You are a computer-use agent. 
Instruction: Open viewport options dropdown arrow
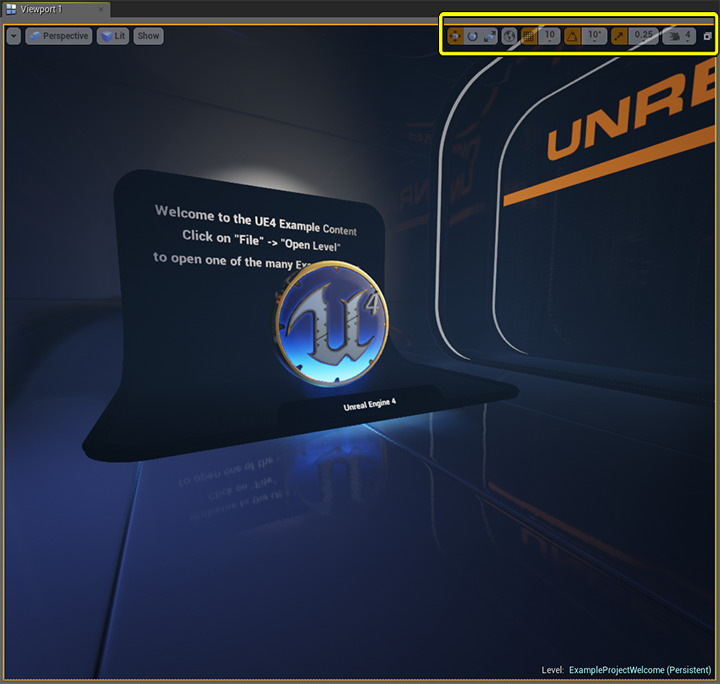(14, 36)
